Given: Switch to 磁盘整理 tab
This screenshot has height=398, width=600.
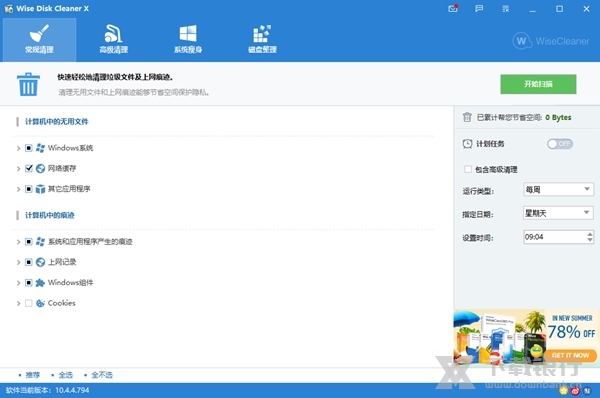Looking at the screenshot, I should click(262, 40).
